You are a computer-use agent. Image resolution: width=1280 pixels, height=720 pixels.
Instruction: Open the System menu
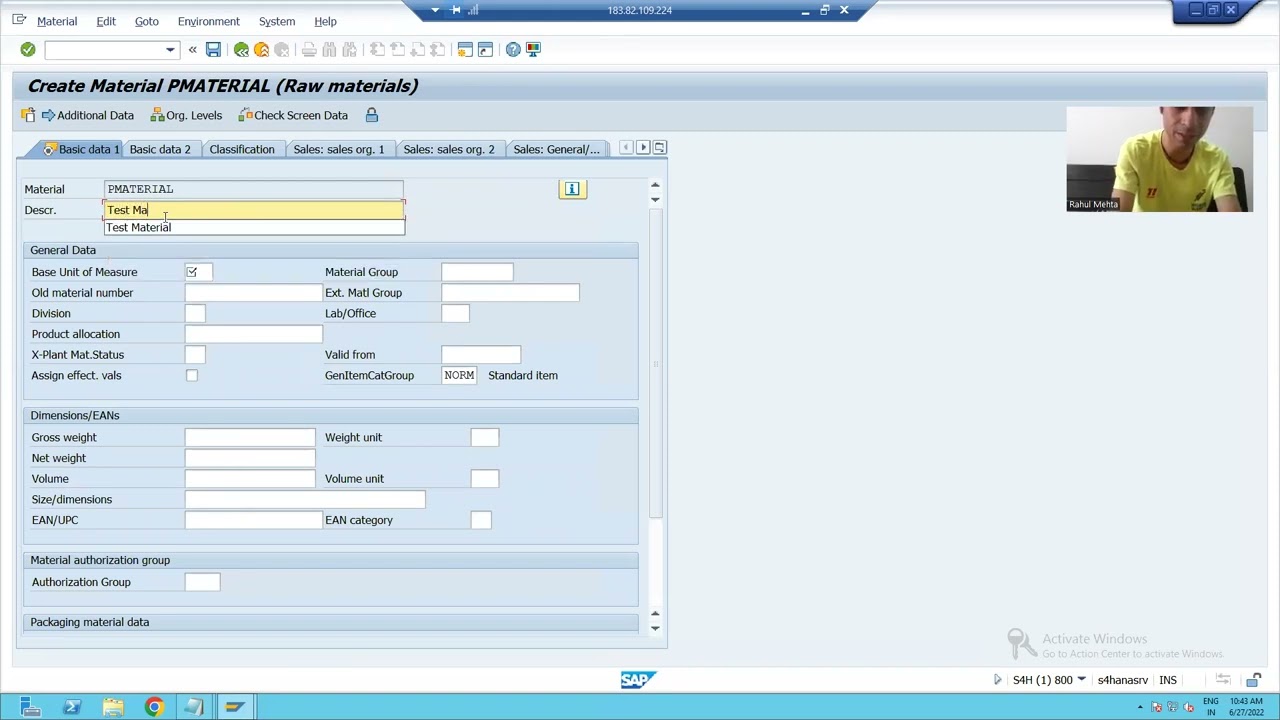[277, 21]
